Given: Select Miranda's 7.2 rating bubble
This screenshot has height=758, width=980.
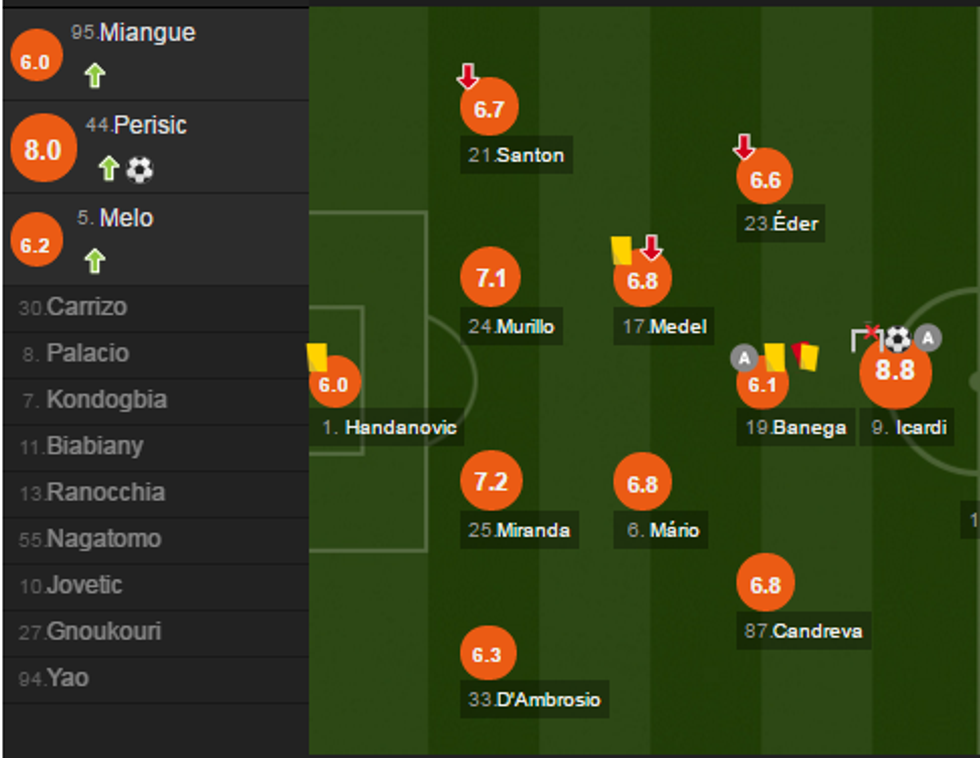Looking at the screenshot, I should (490, 482).
